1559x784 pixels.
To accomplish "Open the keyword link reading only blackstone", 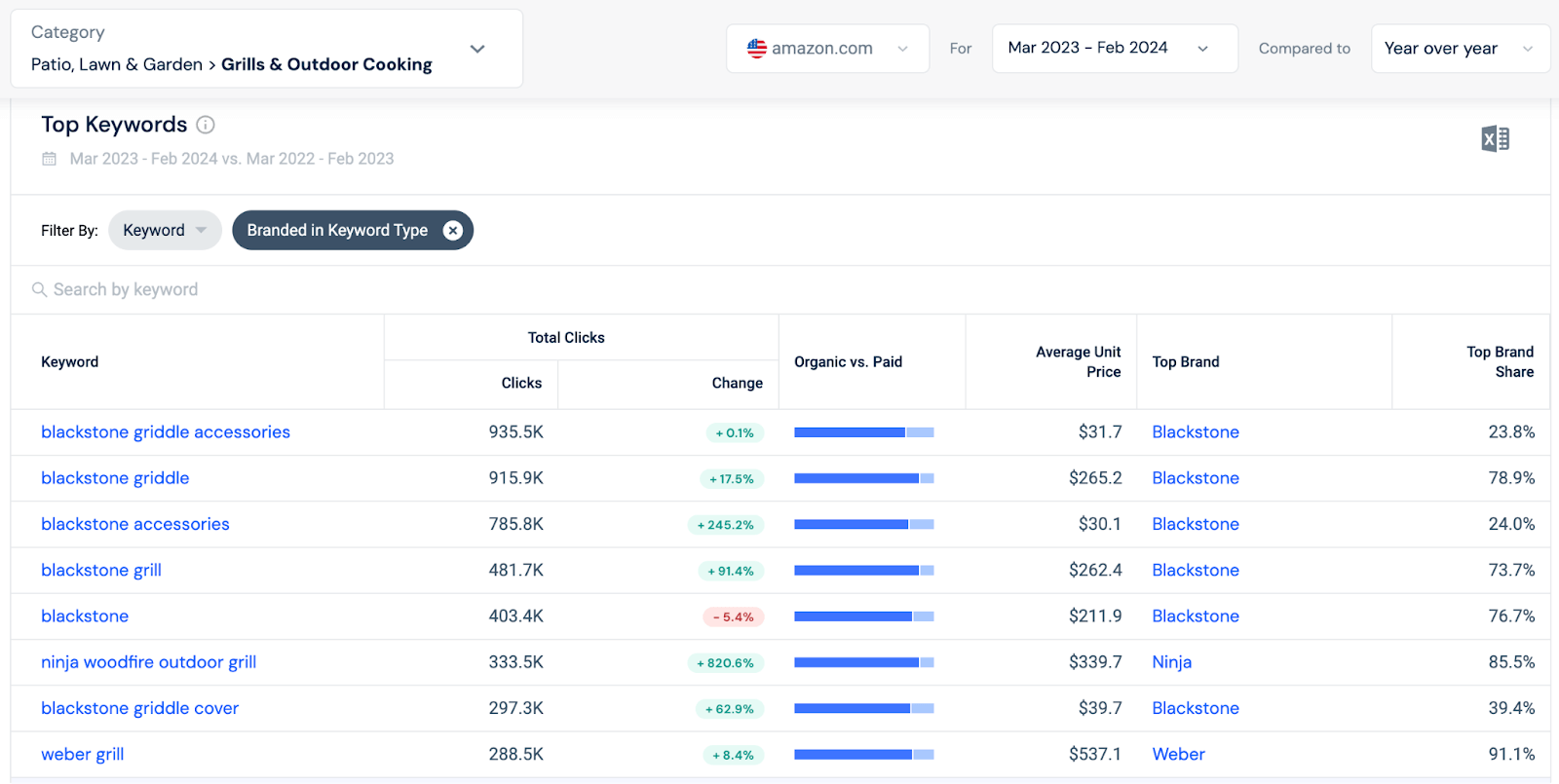I will (85, 616).
